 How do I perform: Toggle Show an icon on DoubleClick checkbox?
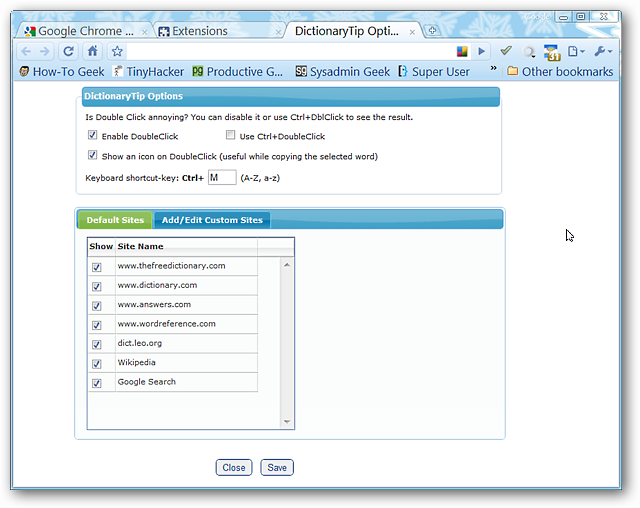[x=93, y=155]
